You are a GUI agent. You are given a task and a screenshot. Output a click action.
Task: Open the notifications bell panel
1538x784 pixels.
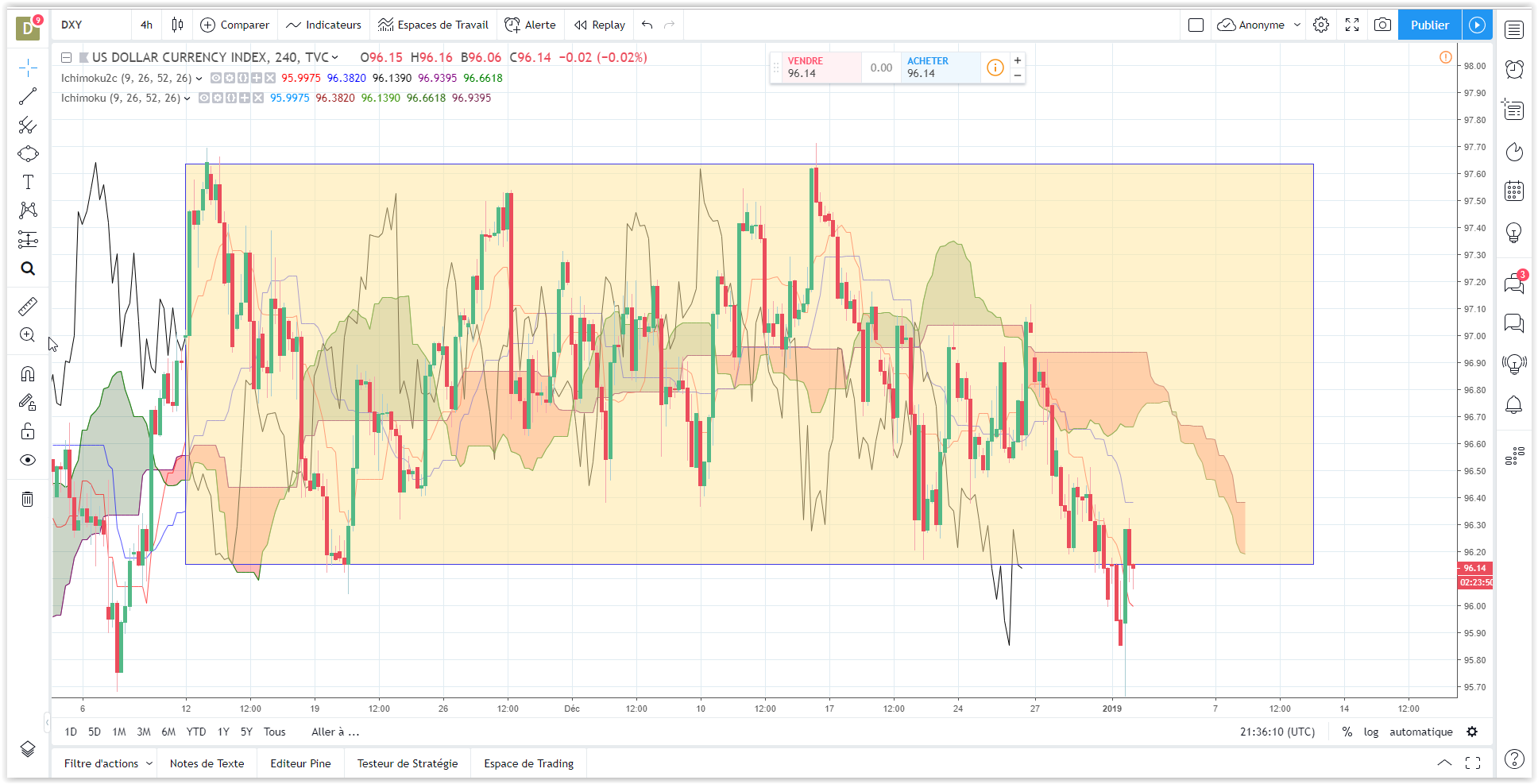coord(1514,405)
